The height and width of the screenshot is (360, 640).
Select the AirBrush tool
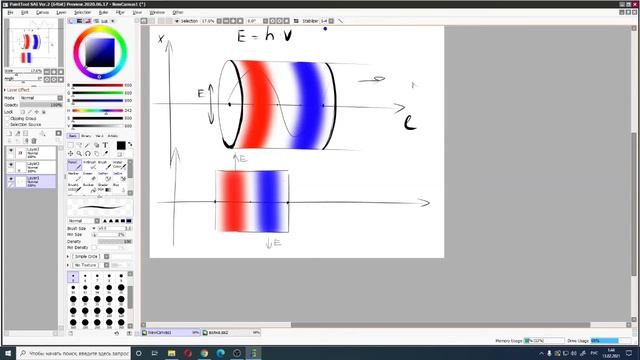[x=89, y=165]
